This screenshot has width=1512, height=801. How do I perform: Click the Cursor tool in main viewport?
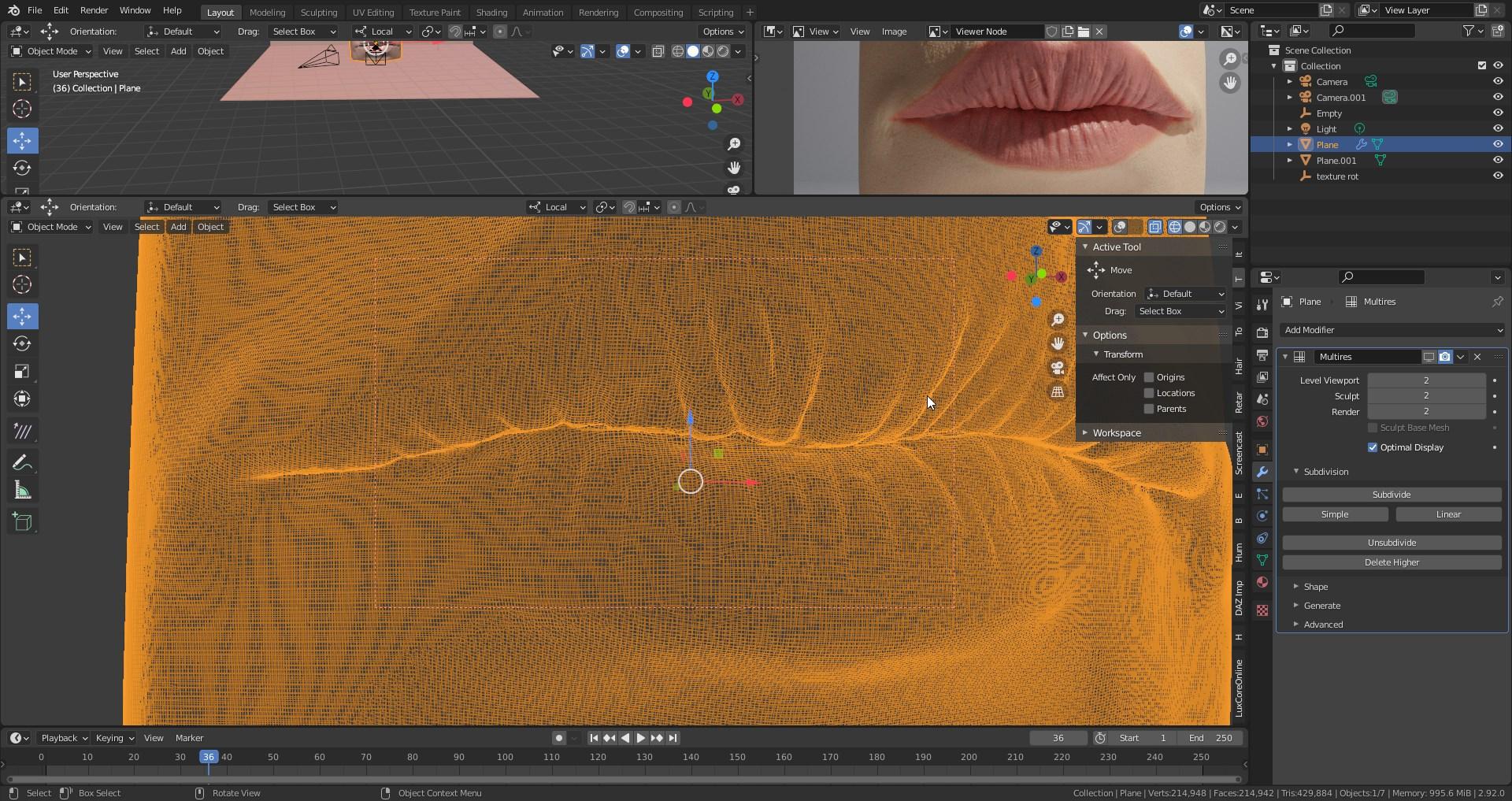(22, 285)
